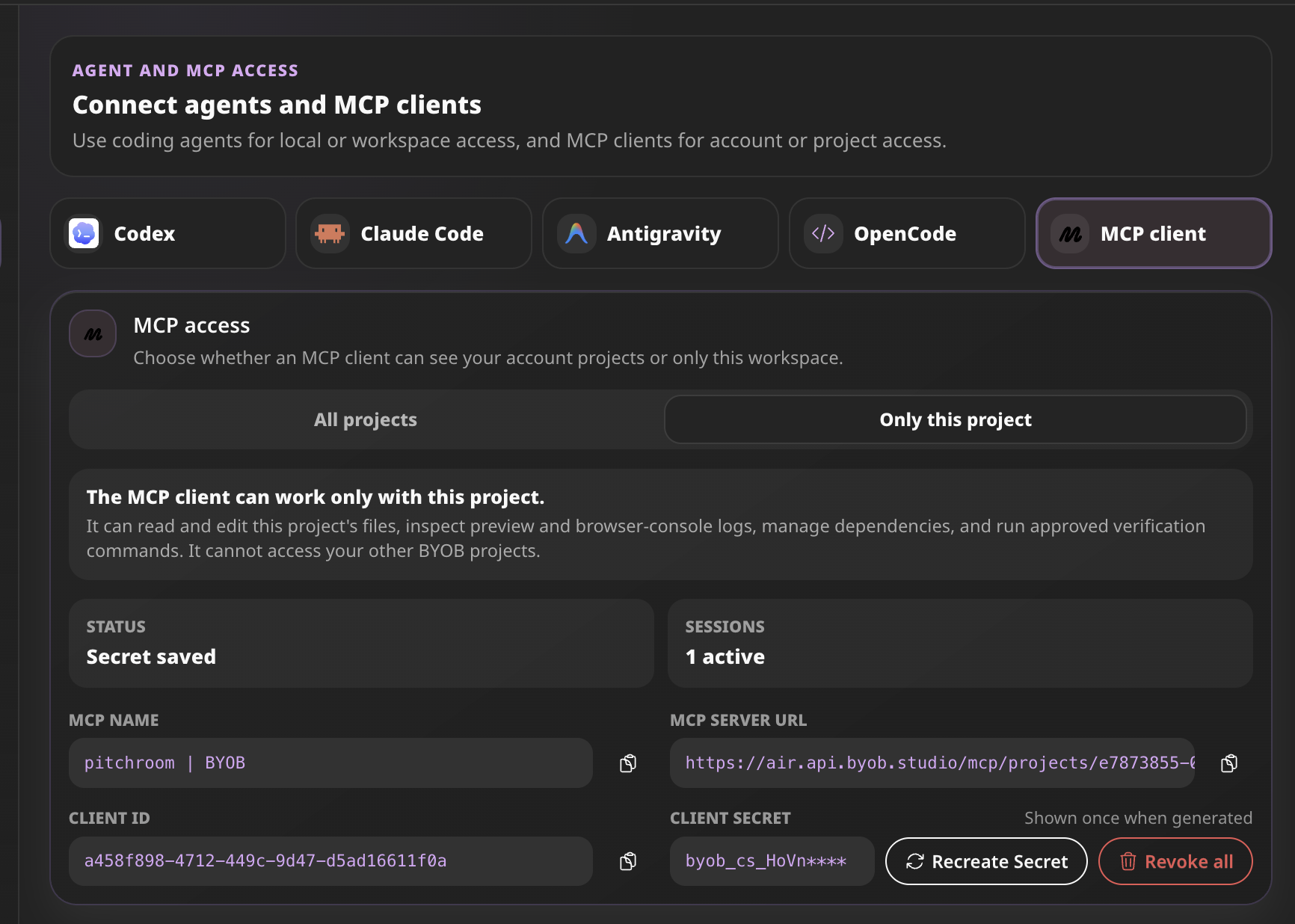Click the 'MCP access' section title
Screen dimensions: 1295x924
click(191, 325)
